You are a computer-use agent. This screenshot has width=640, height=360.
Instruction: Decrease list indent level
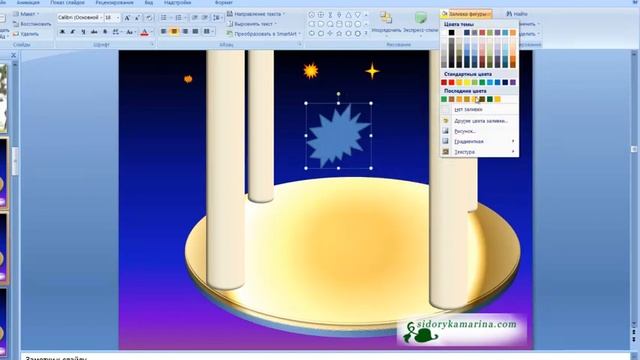click(195, 18)
